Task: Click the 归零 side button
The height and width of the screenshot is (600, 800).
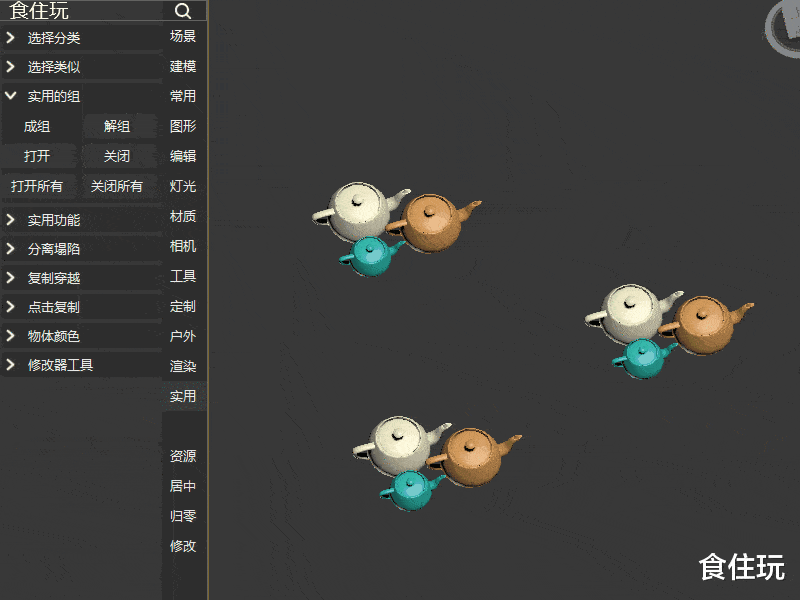Action: click(x=183, y=516)
